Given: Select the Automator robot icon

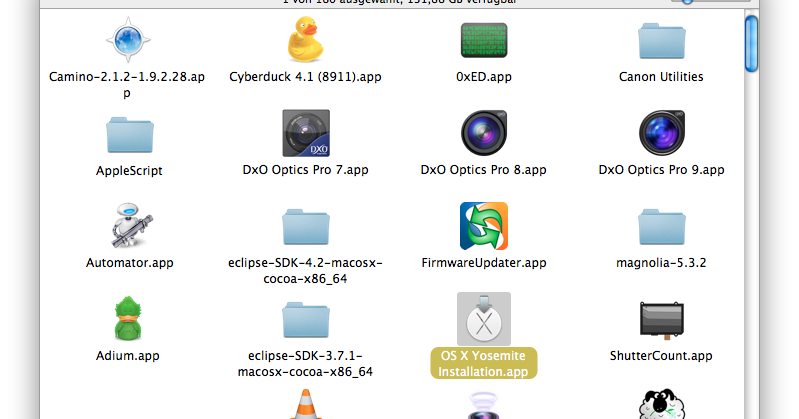Looking at the screenshot, I should coord(131,226).
